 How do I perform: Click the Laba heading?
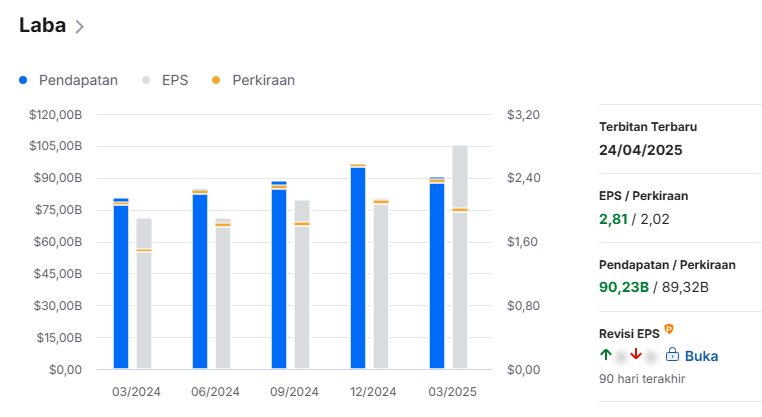click(42, 25)
